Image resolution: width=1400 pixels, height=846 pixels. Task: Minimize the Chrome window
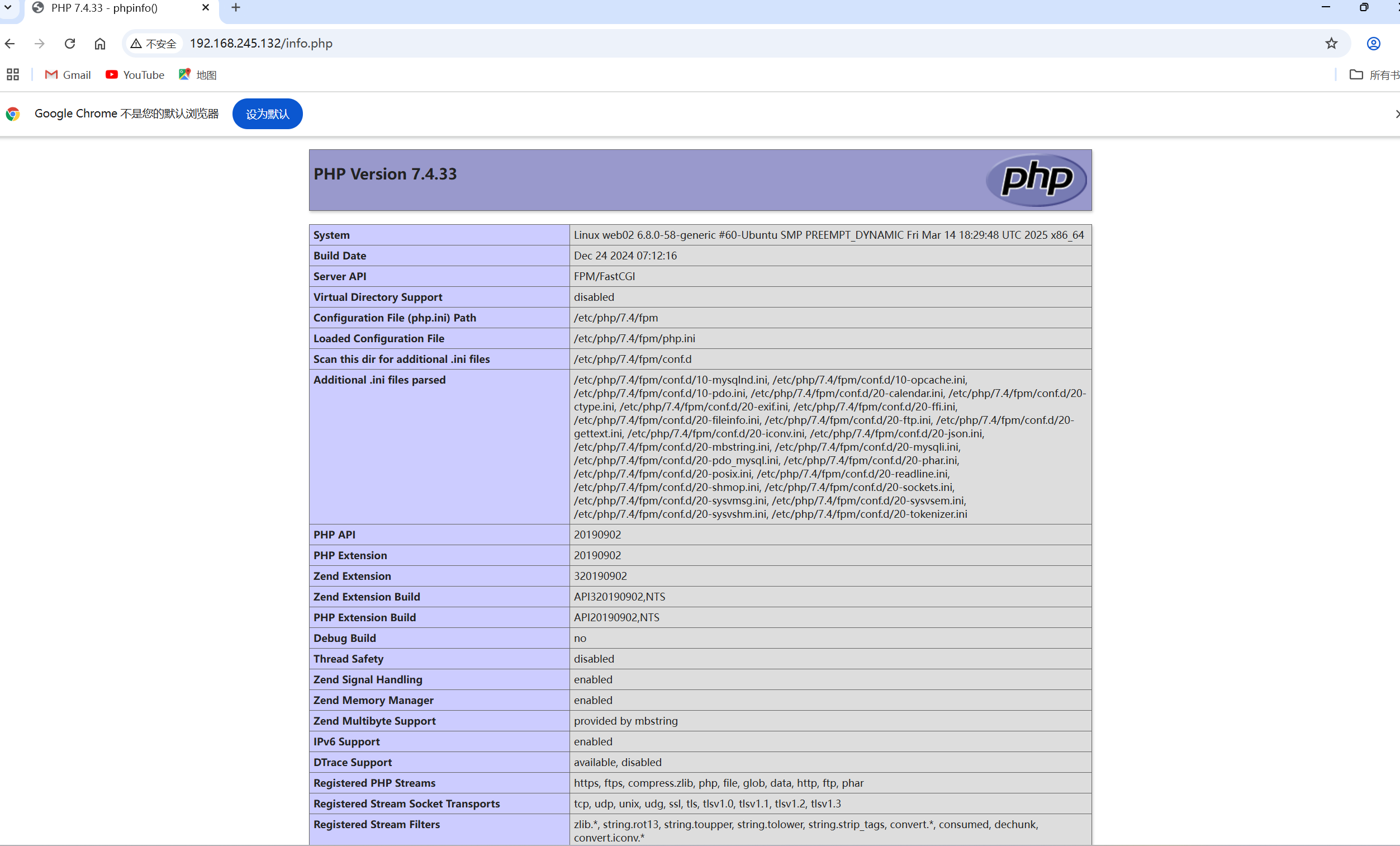[1326, 7]
